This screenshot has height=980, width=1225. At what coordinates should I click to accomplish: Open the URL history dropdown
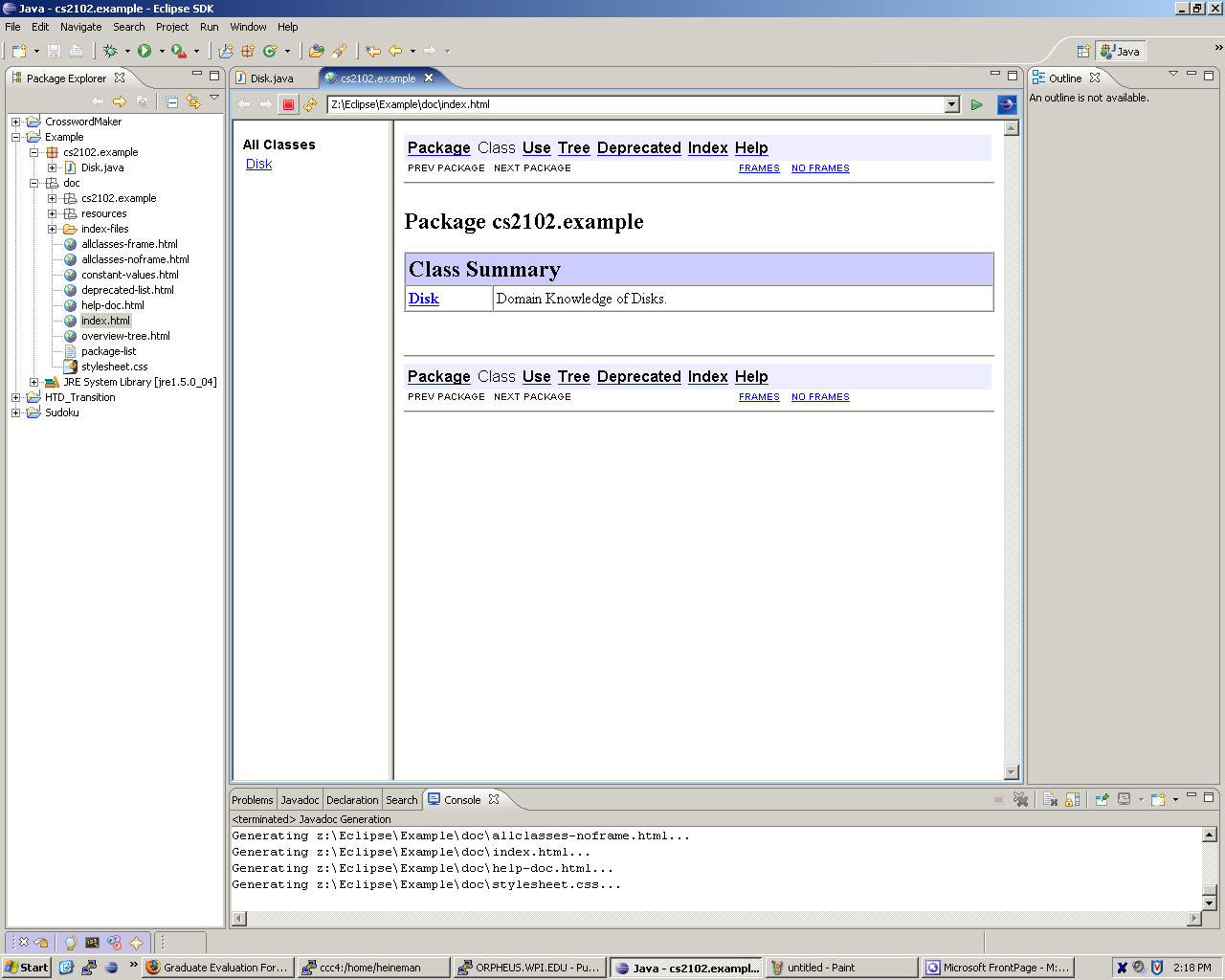(951, 104)
